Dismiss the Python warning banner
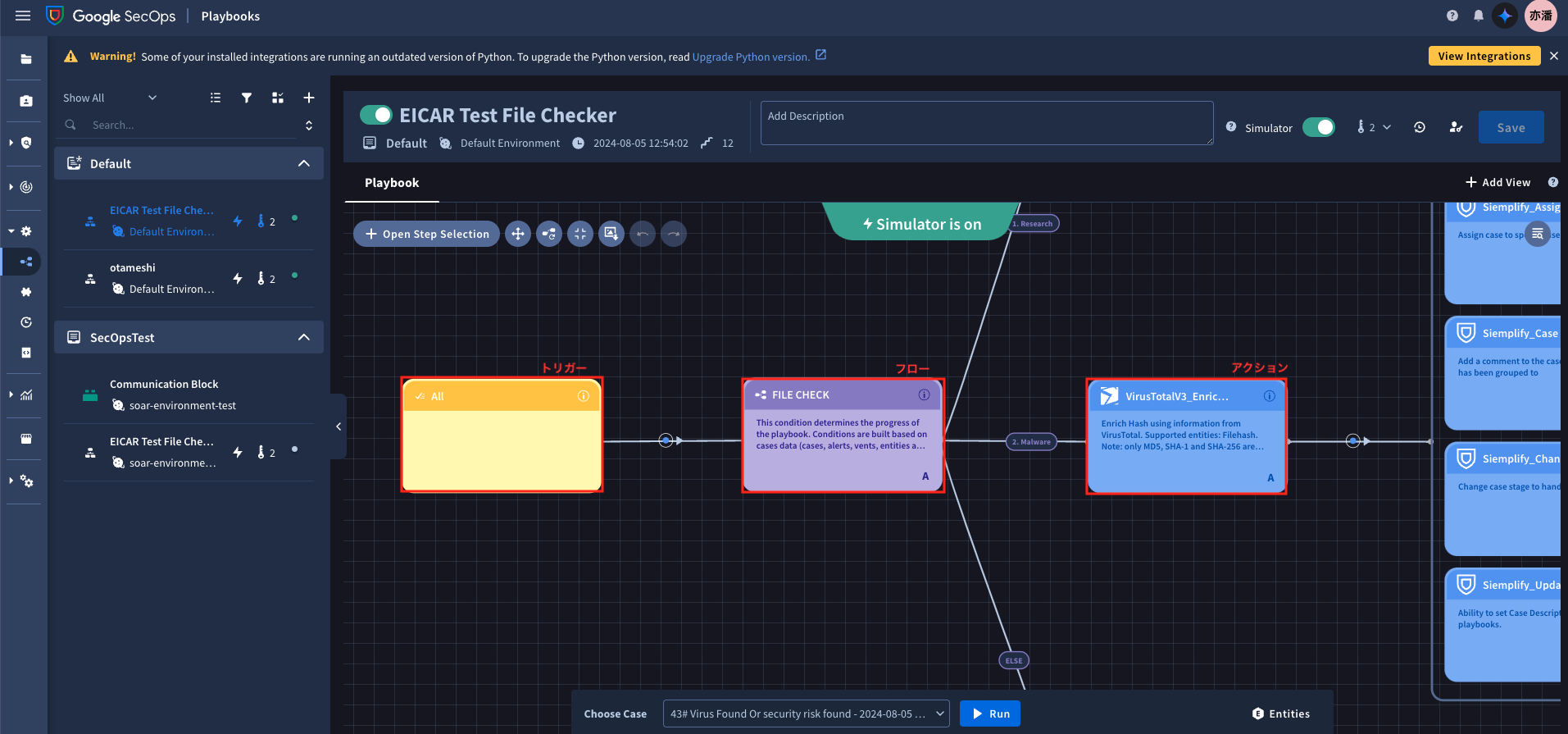The width and height of the screenshot is (1568, 734). point(1554,56)
